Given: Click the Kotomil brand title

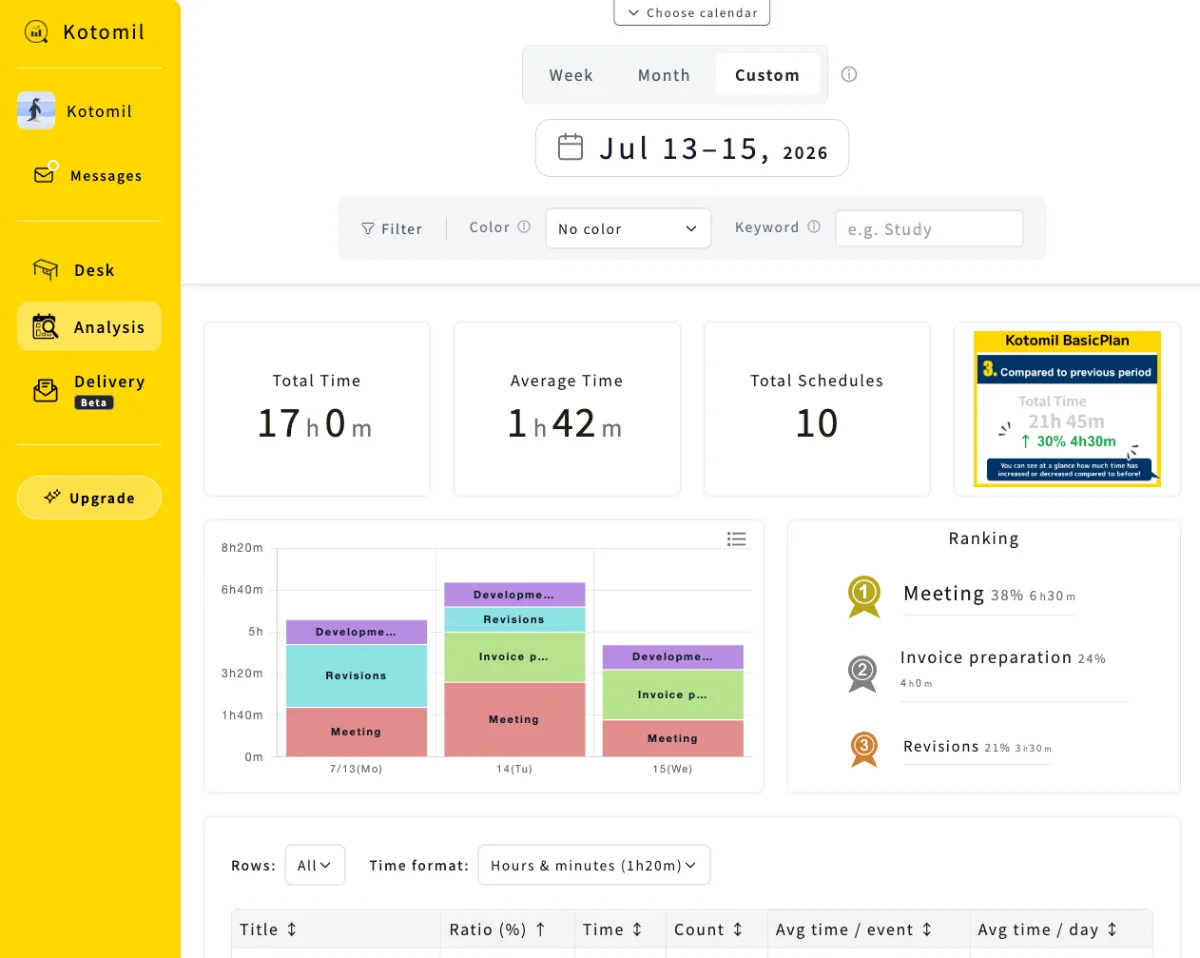Looking at the screenshot, I should pyautogui.click(x=104, y=32).
